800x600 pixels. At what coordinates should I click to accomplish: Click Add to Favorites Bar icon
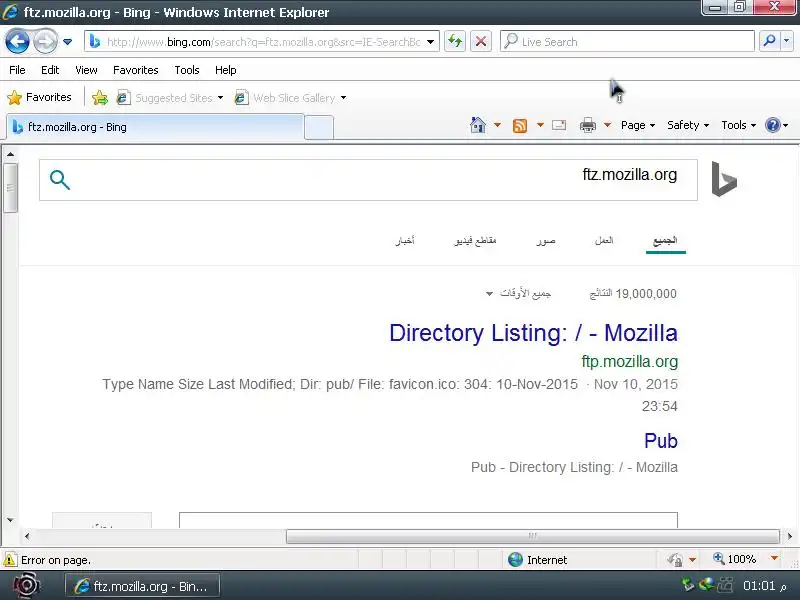pyautogui.click(x=100, y=97)
